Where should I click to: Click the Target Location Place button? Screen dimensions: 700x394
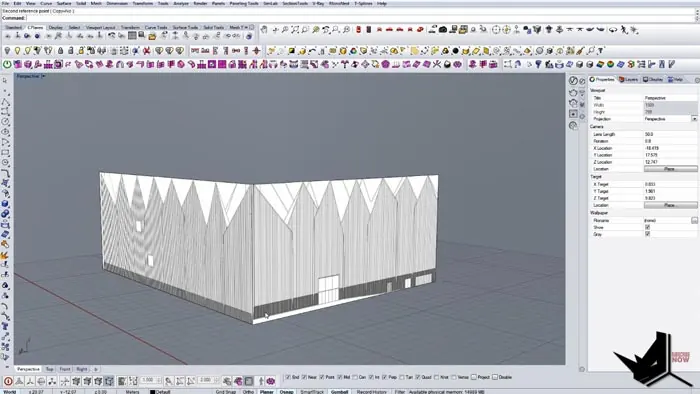click(671, 205)
